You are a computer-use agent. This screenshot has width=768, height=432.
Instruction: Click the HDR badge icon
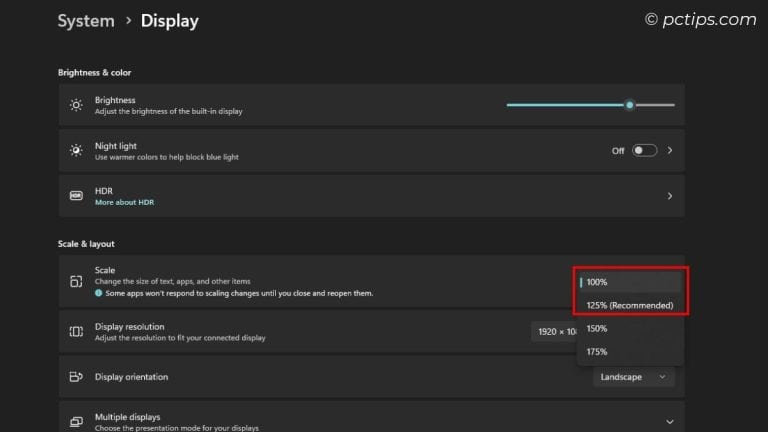click(x=76, y=196)
